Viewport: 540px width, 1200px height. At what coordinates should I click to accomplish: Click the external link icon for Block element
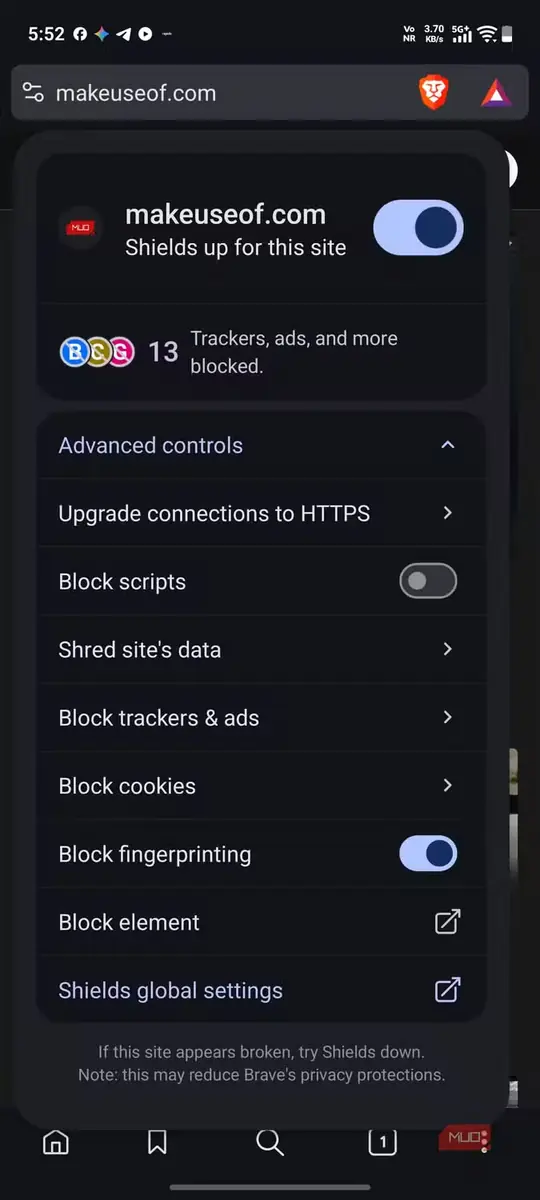447,922
